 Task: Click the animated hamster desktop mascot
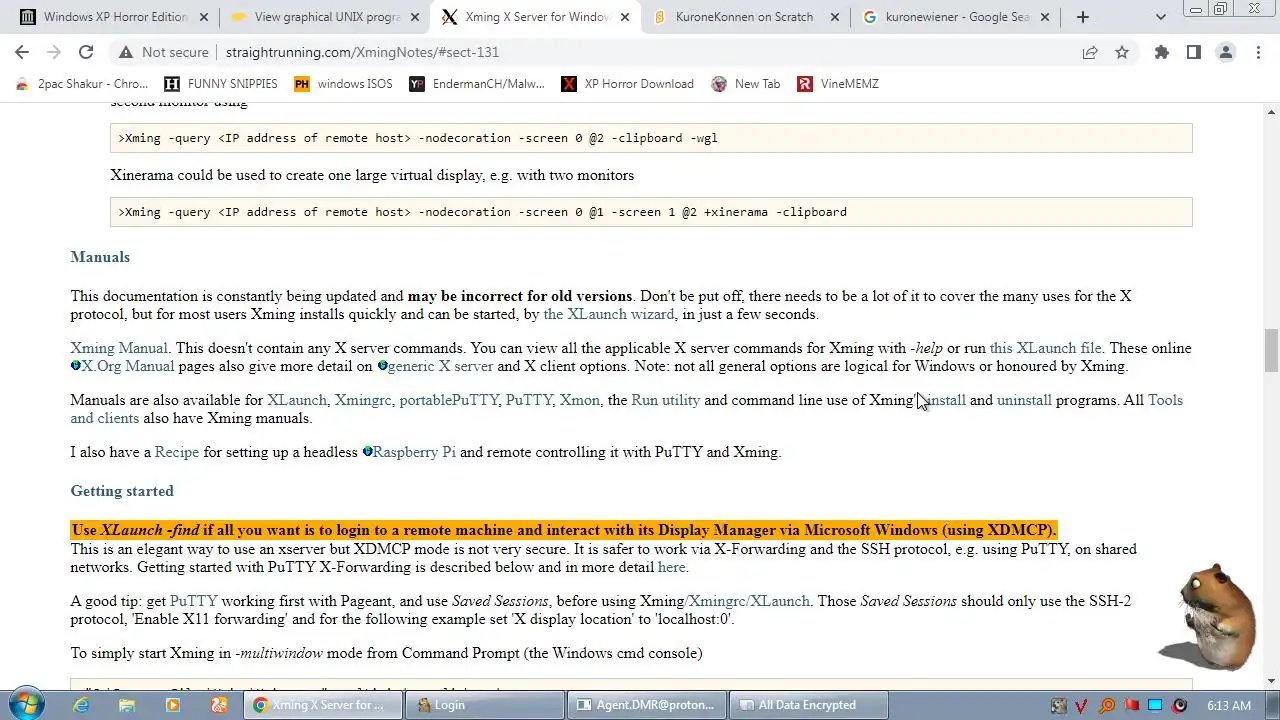[1210, 617]
